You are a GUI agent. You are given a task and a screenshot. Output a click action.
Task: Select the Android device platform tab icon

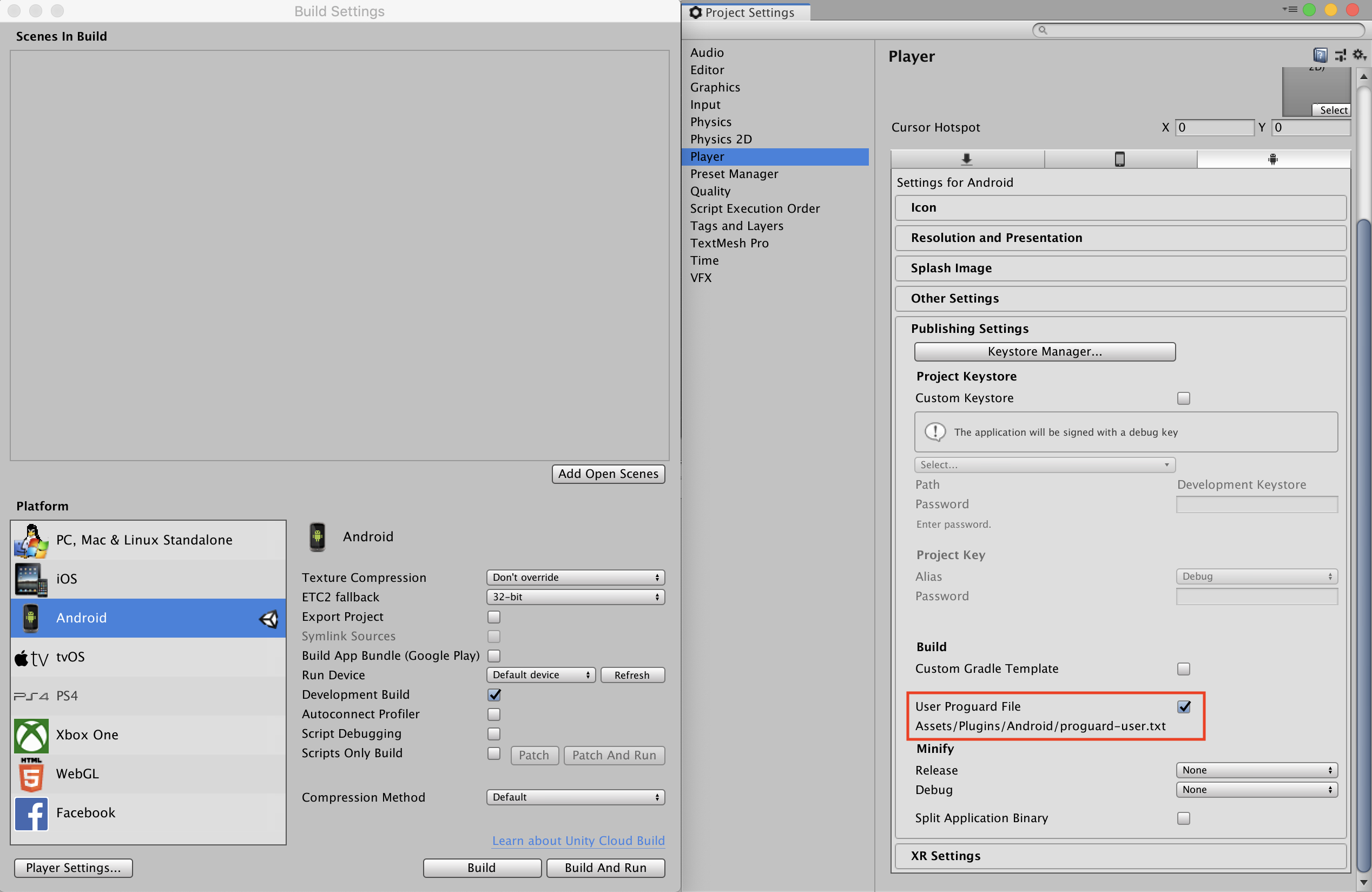coord(1271,158)
